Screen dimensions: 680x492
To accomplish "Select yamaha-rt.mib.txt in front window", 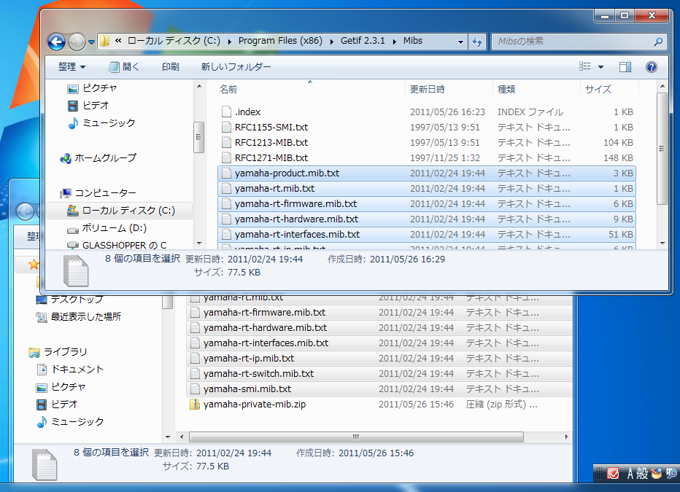I will (x=426, y=188).
